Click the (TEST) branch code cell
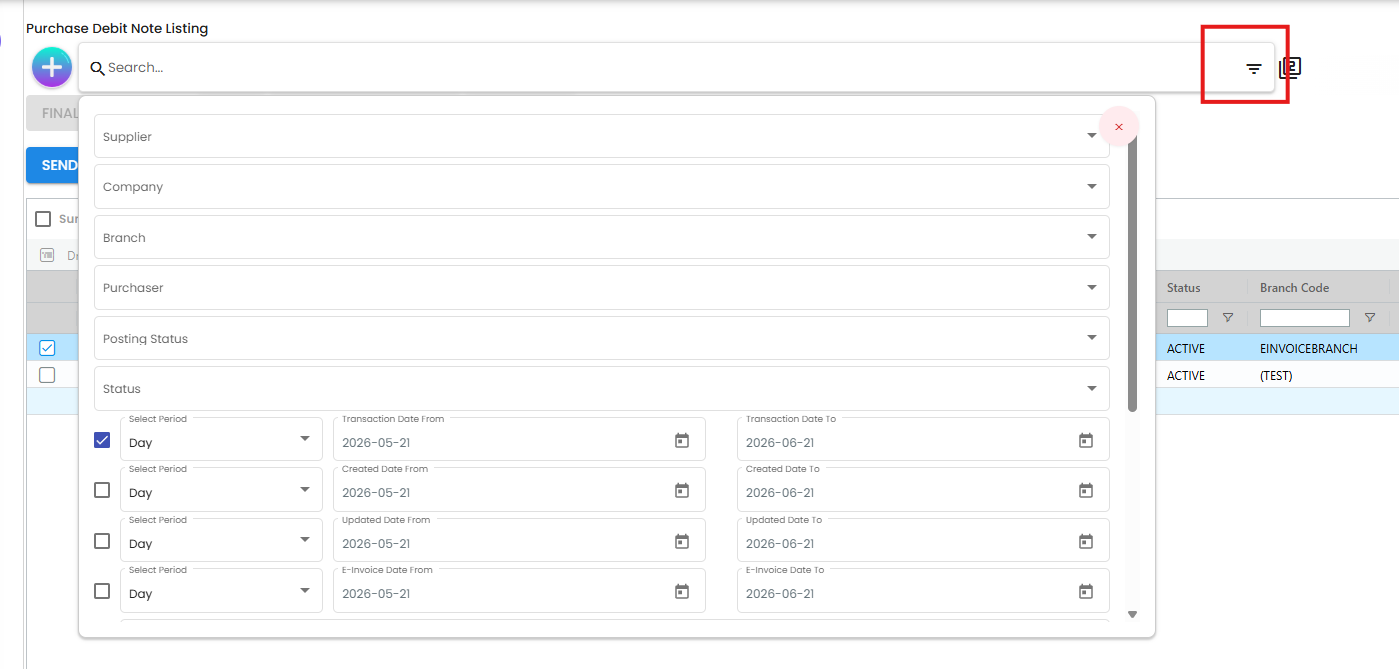This screenshot has height=669, width=1399. pos(1276,376)
